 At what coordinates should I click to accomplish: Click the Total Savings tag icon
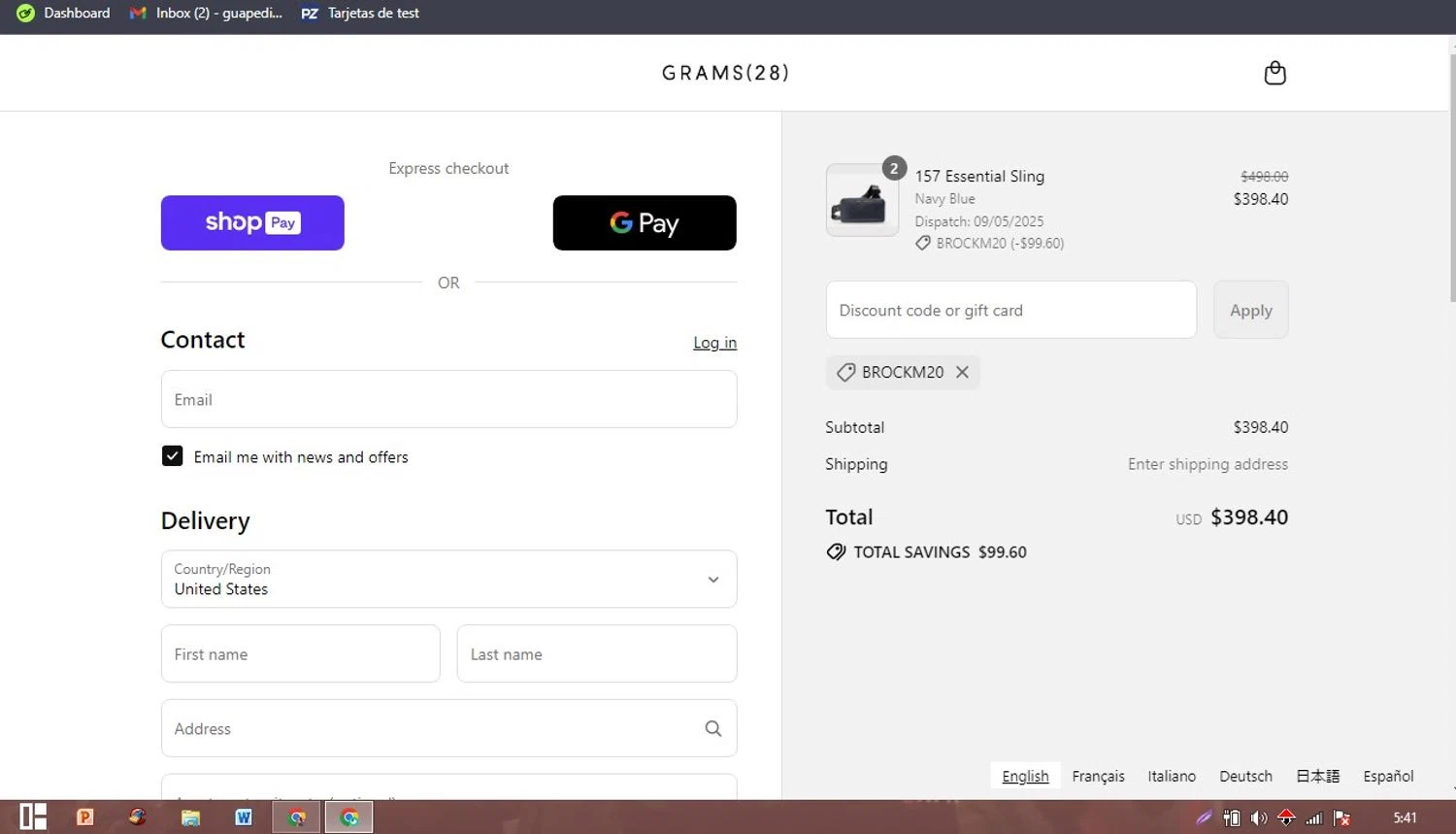click(x=836, y=551)
